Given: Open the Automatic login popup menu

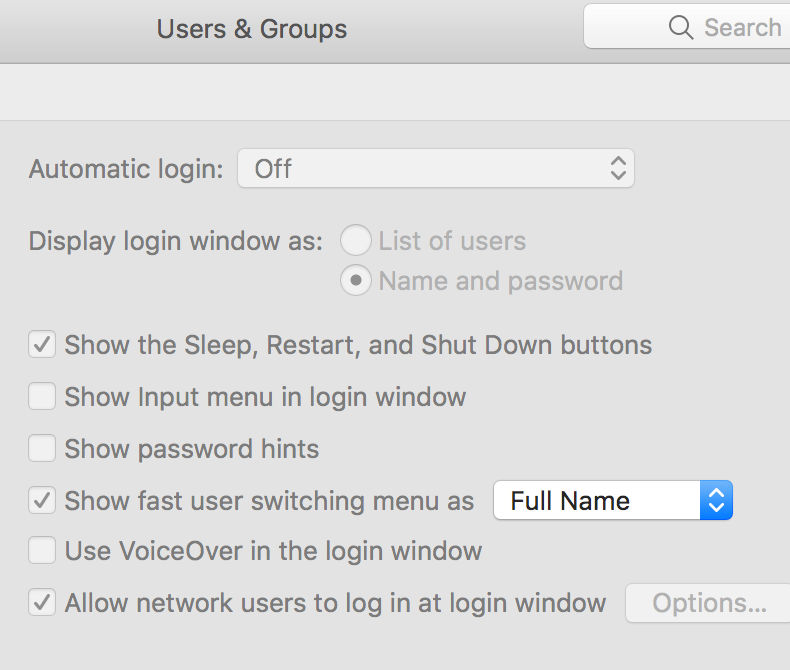Looking at the screenshot, I should click(435, 168).
